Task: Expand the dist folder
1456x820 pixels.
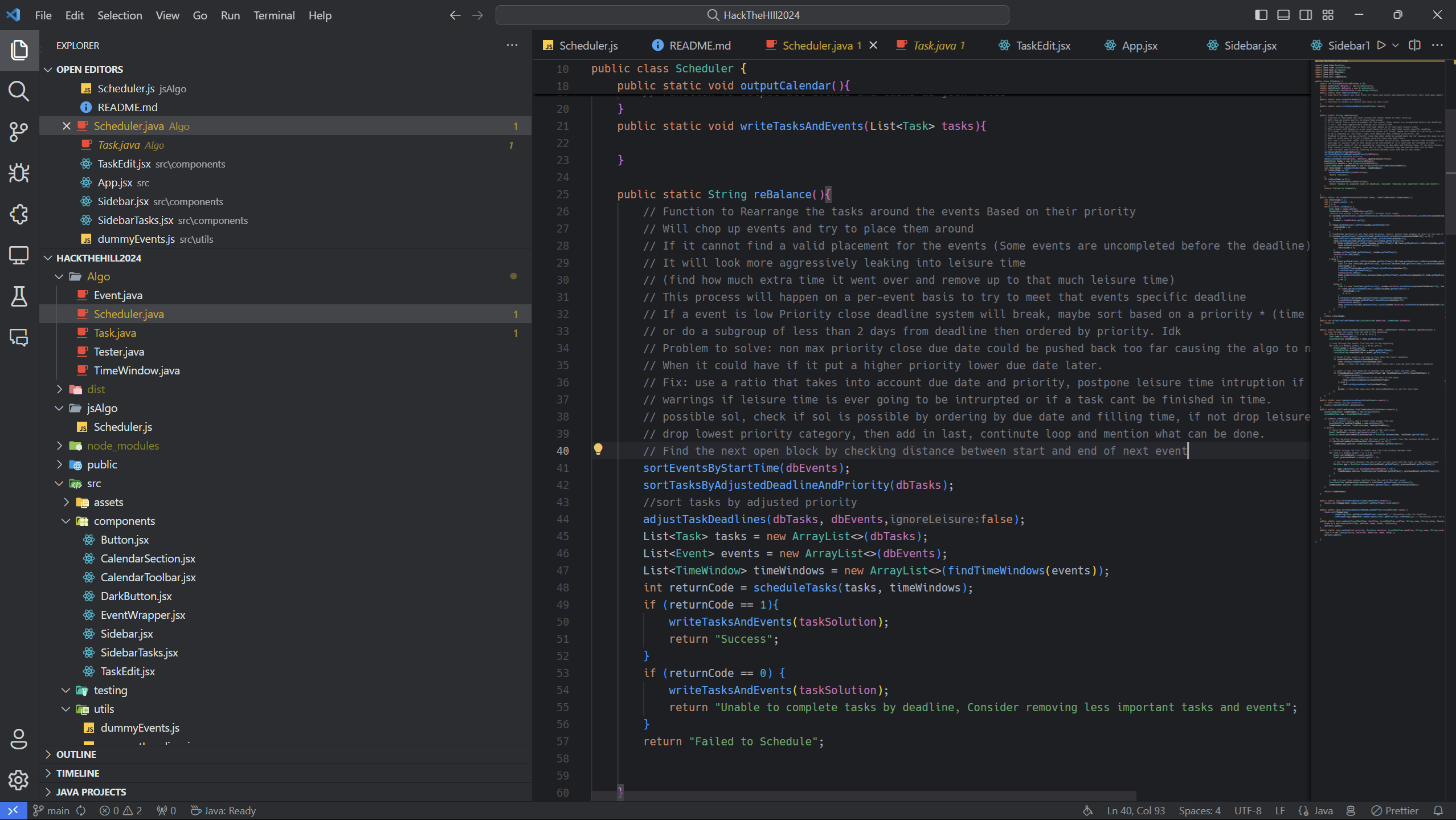Action: coord(96,389)
